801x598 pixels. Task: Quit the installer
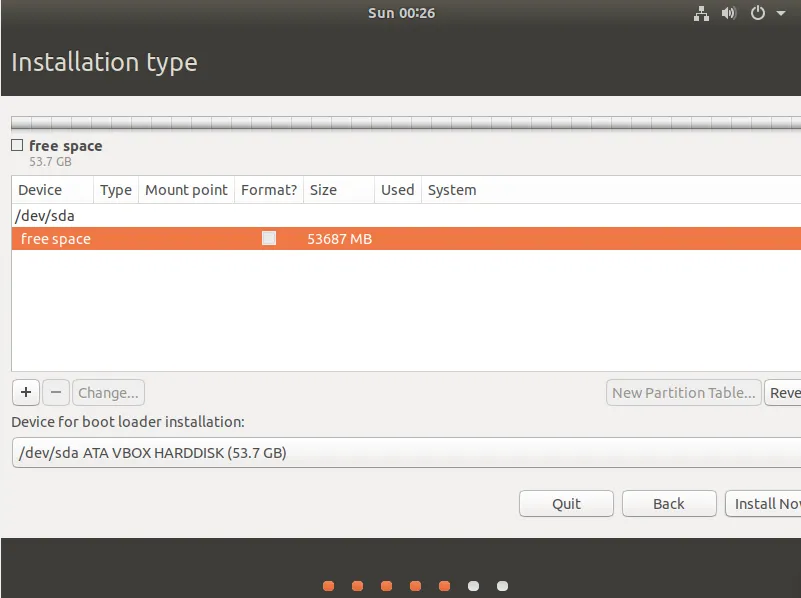565,503
